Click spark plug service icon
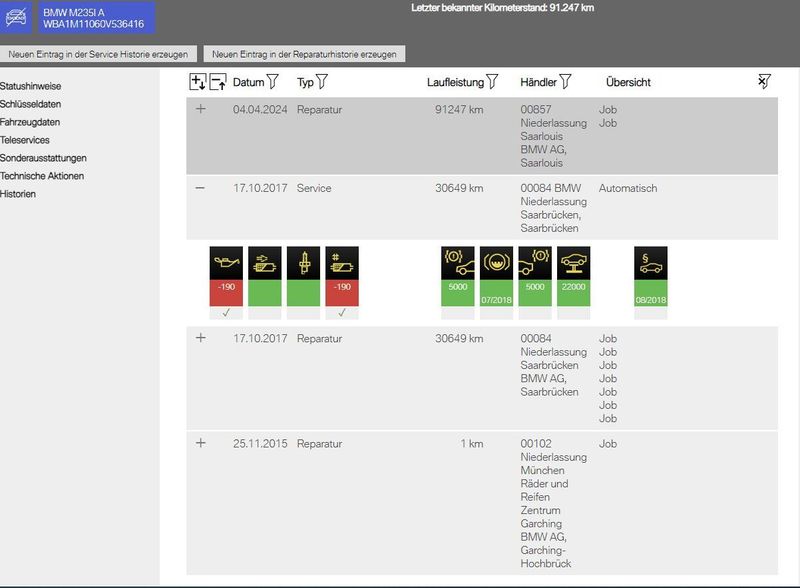This screenshot has width=800, height=588. click(304, 263)
